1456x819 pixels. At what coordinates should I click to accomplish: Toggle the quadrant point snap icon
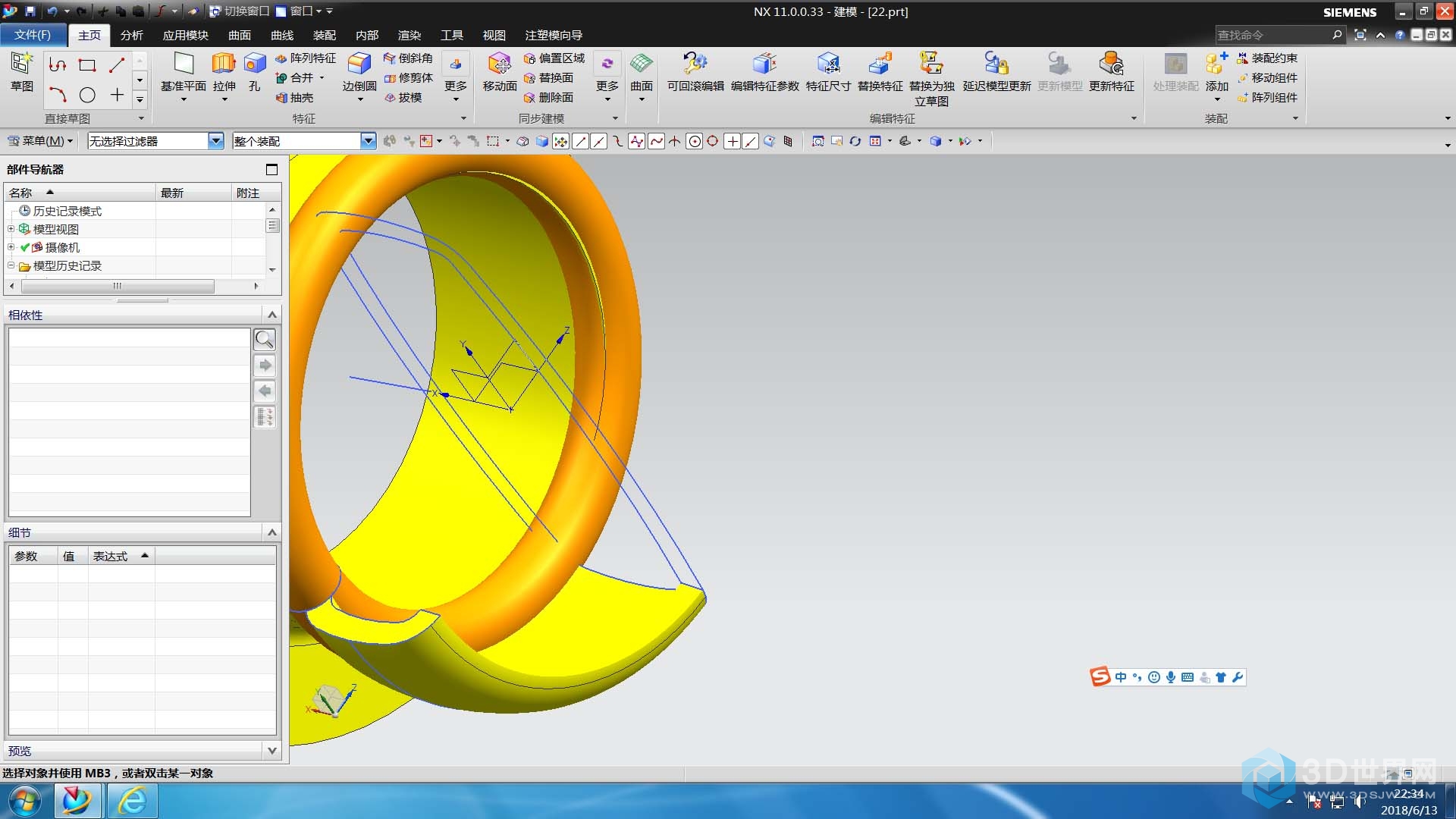713,141
